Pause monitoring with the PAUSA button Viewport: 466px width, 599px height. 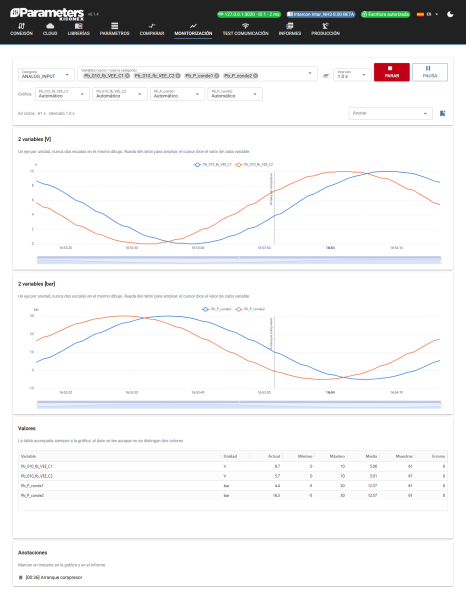point(430,72)
